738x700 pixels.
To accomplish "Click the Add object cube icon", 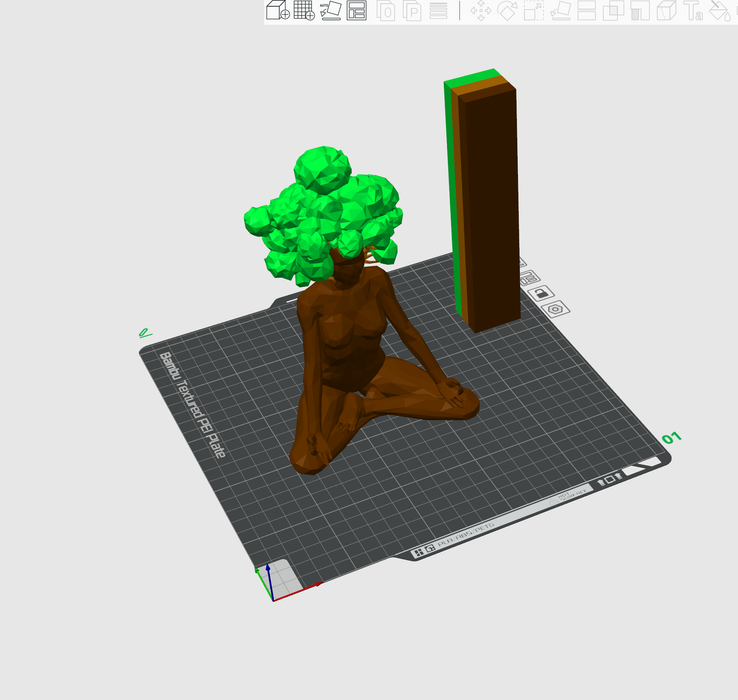I will pos(277,11).
